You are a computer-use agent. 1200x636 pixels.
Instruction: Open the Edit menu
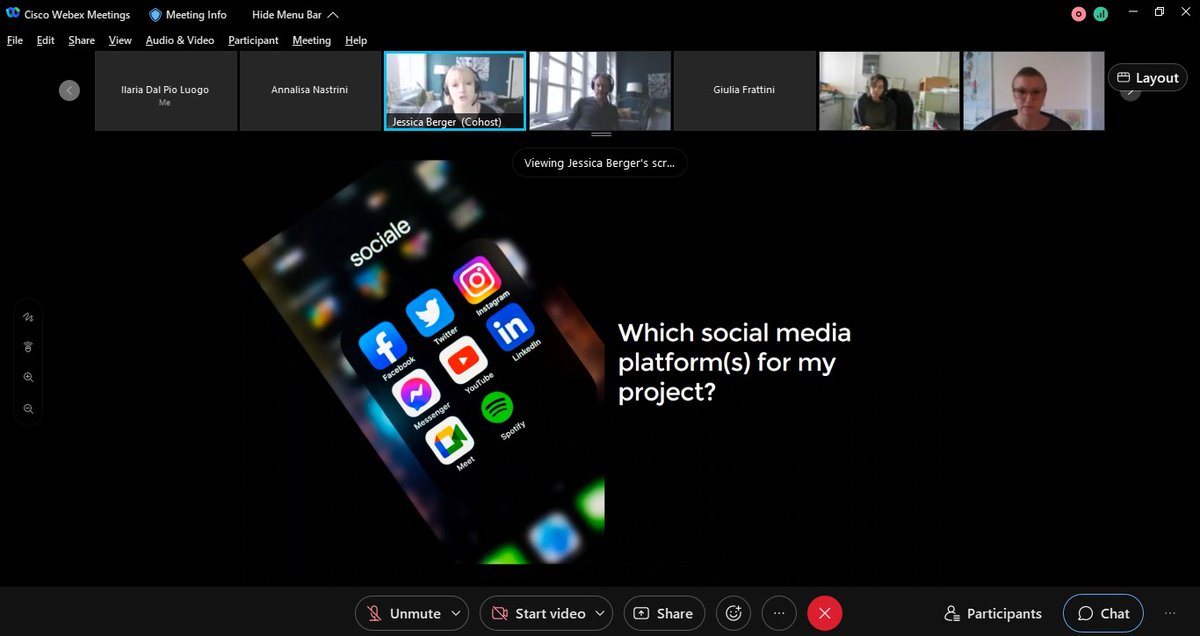click(x=46, y=40)
